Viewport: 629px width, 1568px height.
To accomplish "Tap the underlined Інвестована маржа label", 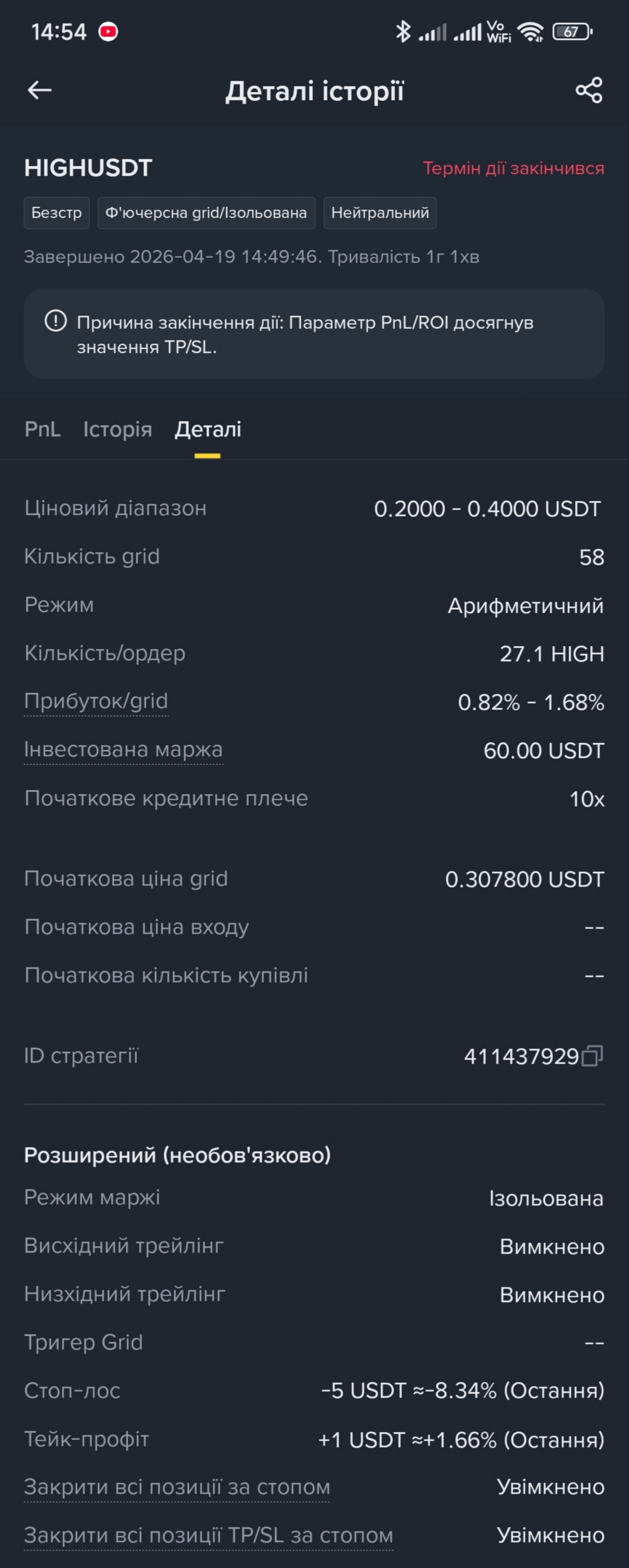I will point(123,749).
